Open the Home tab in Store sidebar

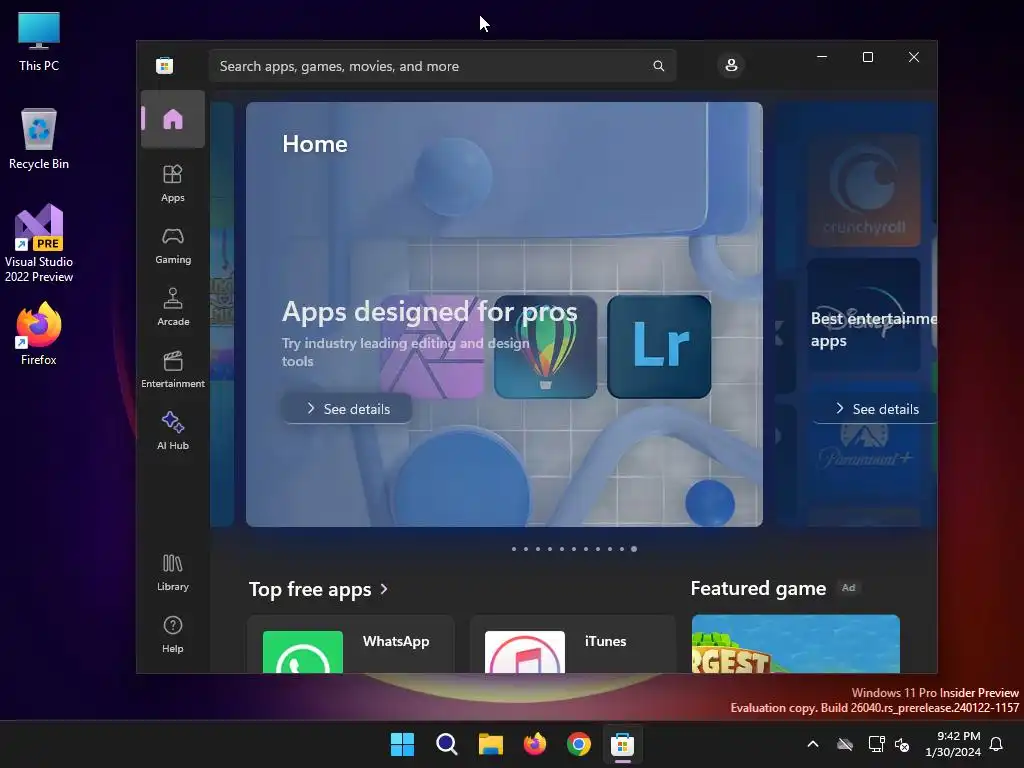coord(173,120)
